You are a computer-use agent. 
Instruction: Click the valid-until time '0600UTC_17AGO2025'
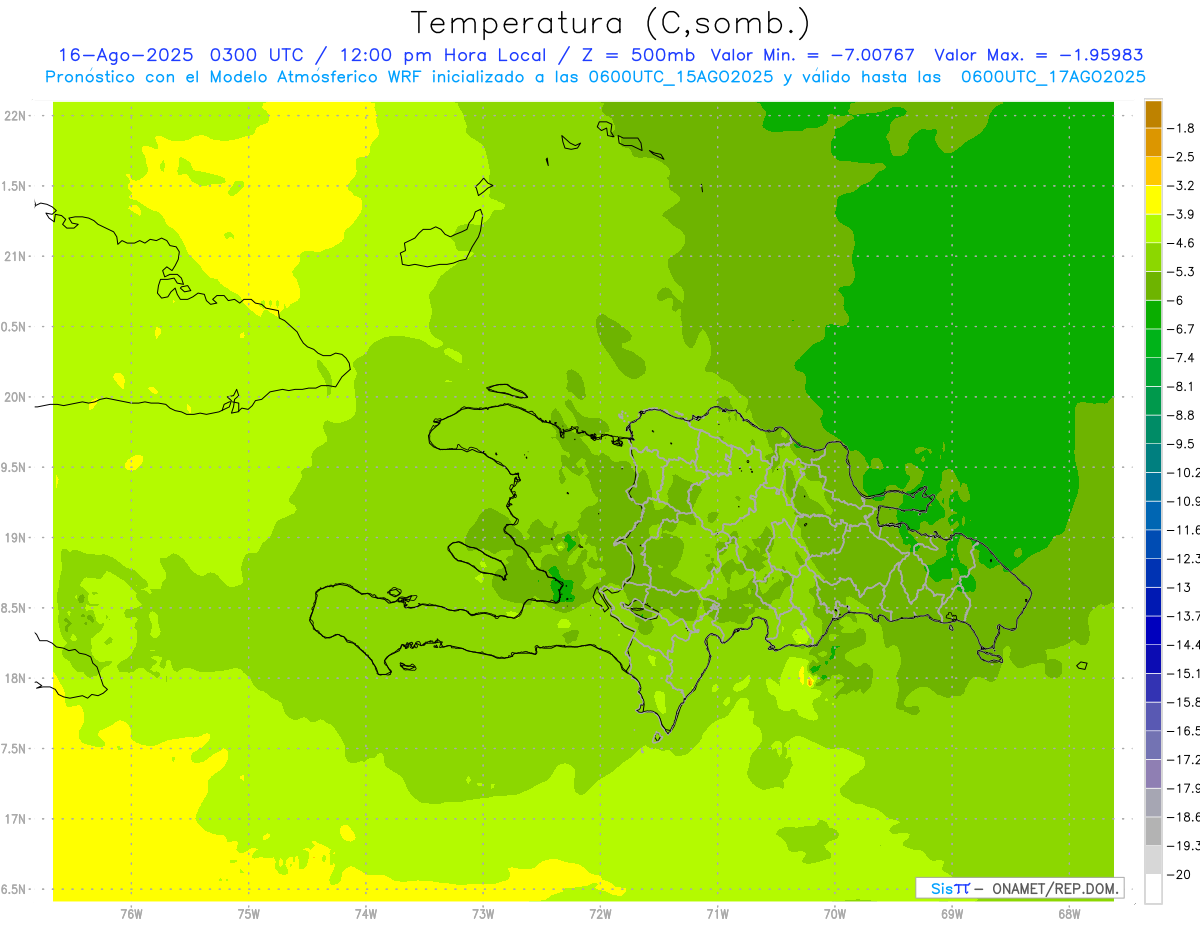[x=1053, y=77]
